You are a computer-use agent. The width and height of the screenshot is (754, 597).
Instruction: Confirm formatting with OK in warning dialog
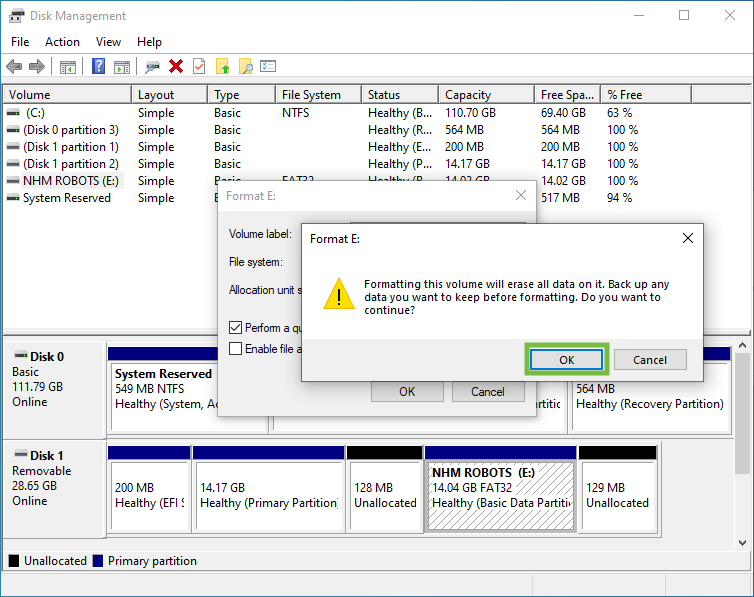(x=566, y=360)
